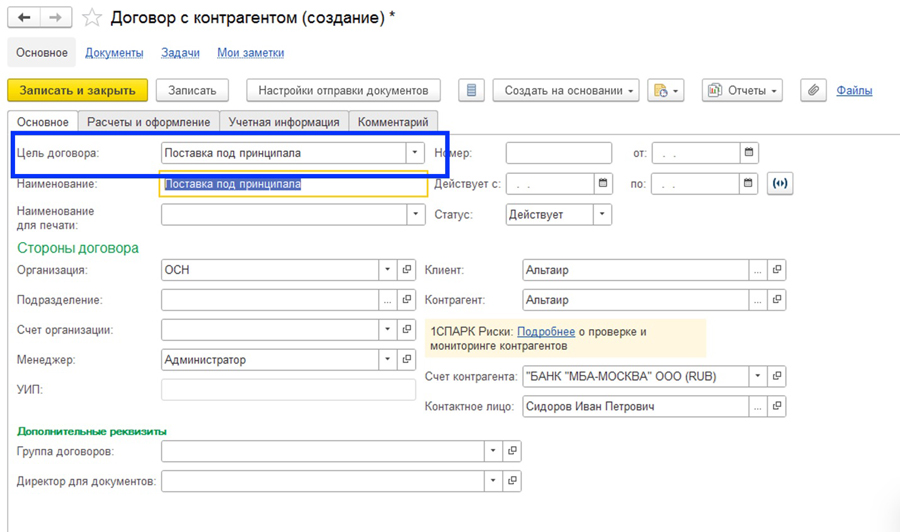Switch to 'Расчеты и оформление' tab
The height and width of the screenshot is (532, 900).
pos(148,122)
